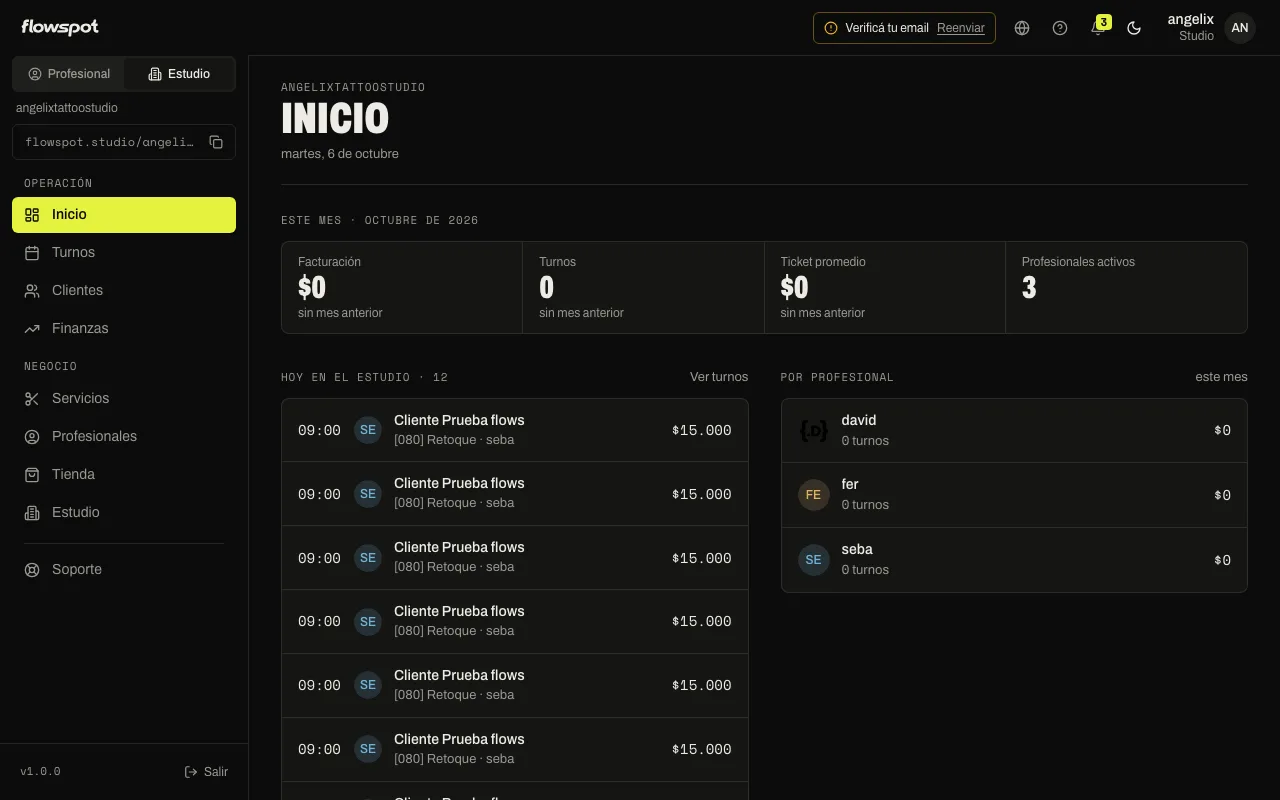1280x800 pixels.
Task: Open Soporte in sidebar
Action: point(124,570)
